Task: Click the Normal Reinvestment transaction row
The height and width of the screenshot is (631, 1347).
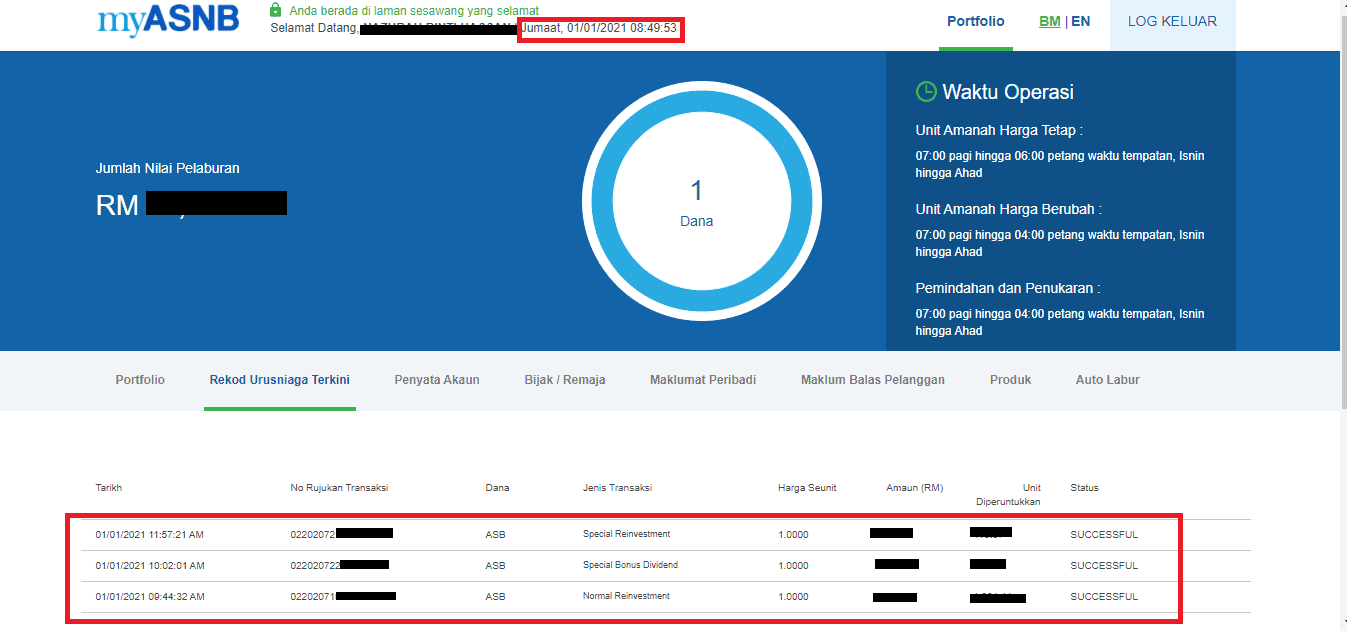Action: tap(626, 597)
